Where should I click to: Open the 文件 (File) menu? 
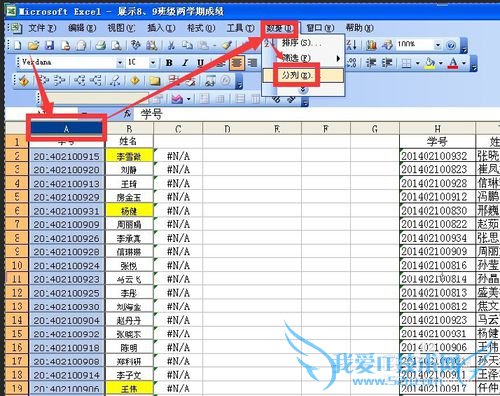pyautogui.click(x=41, y=28)
